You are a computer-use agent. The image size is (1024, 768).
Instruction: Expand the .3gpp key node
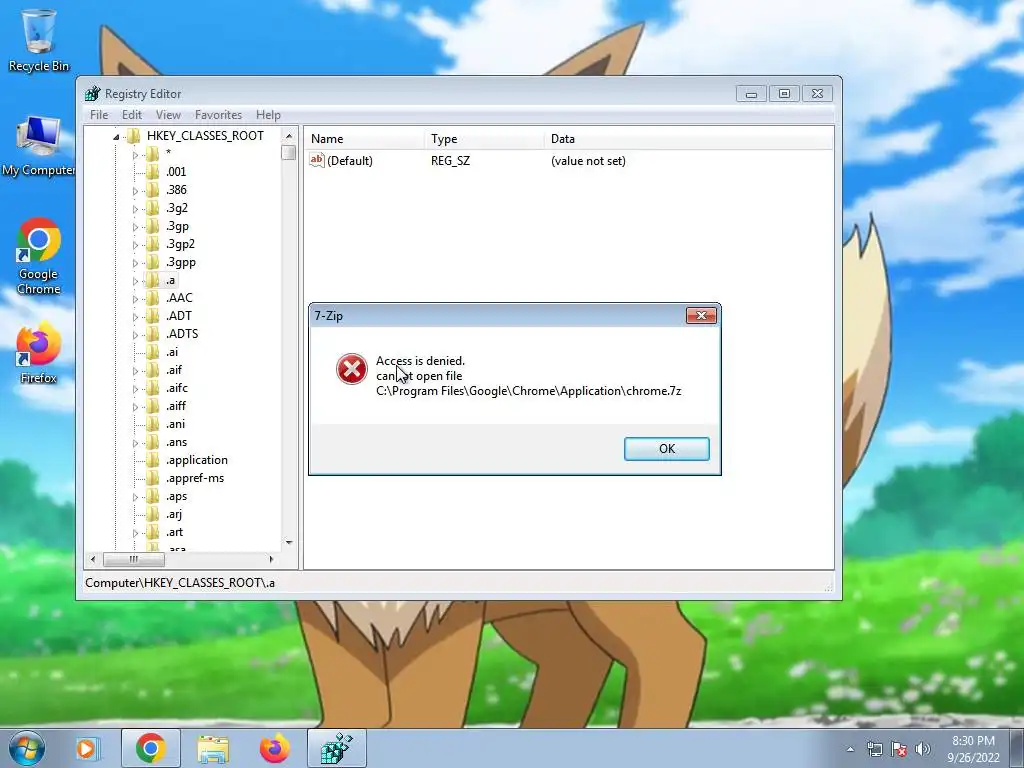point(135,263)
